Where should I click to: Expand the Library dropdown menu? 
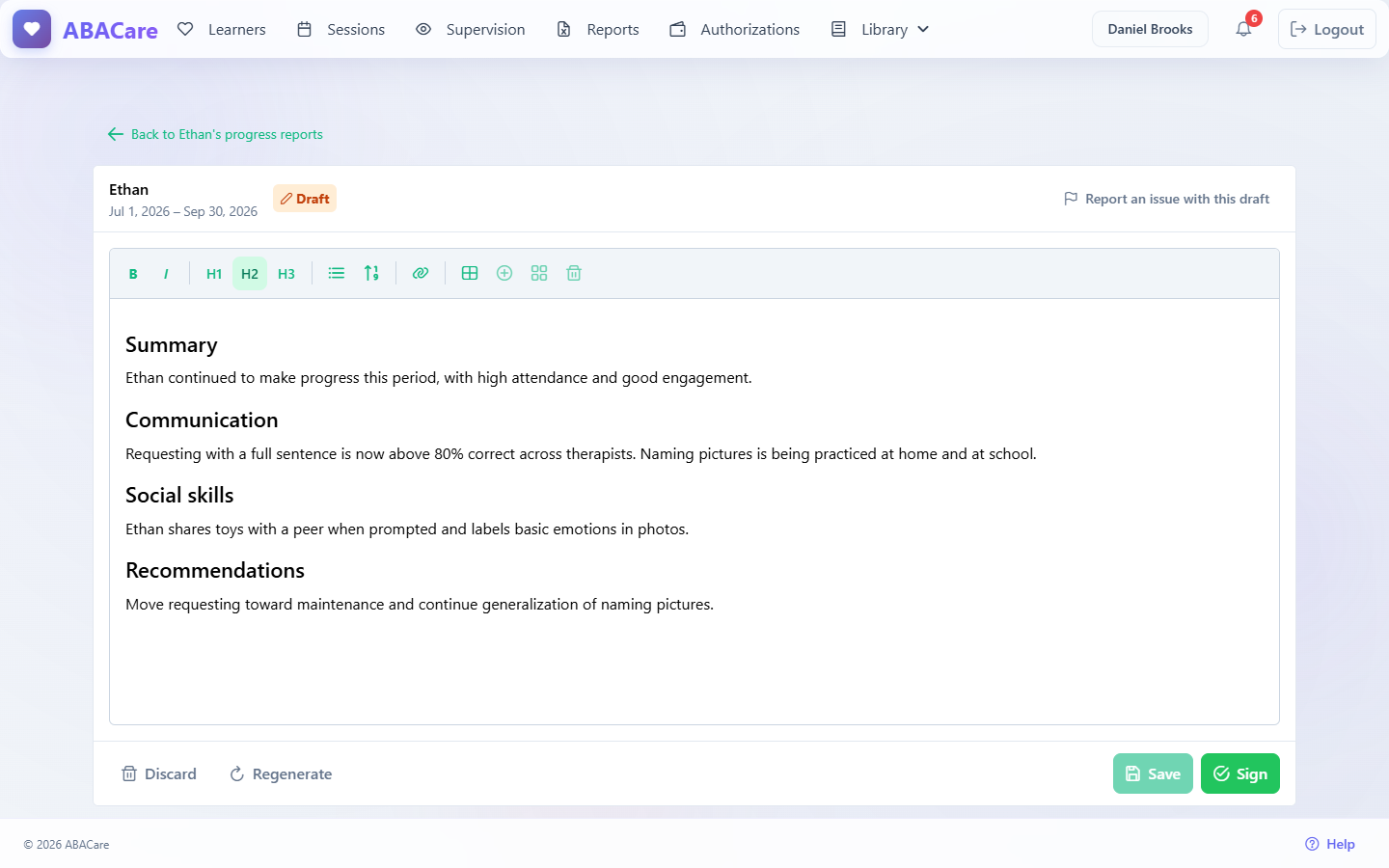(881, 30)
